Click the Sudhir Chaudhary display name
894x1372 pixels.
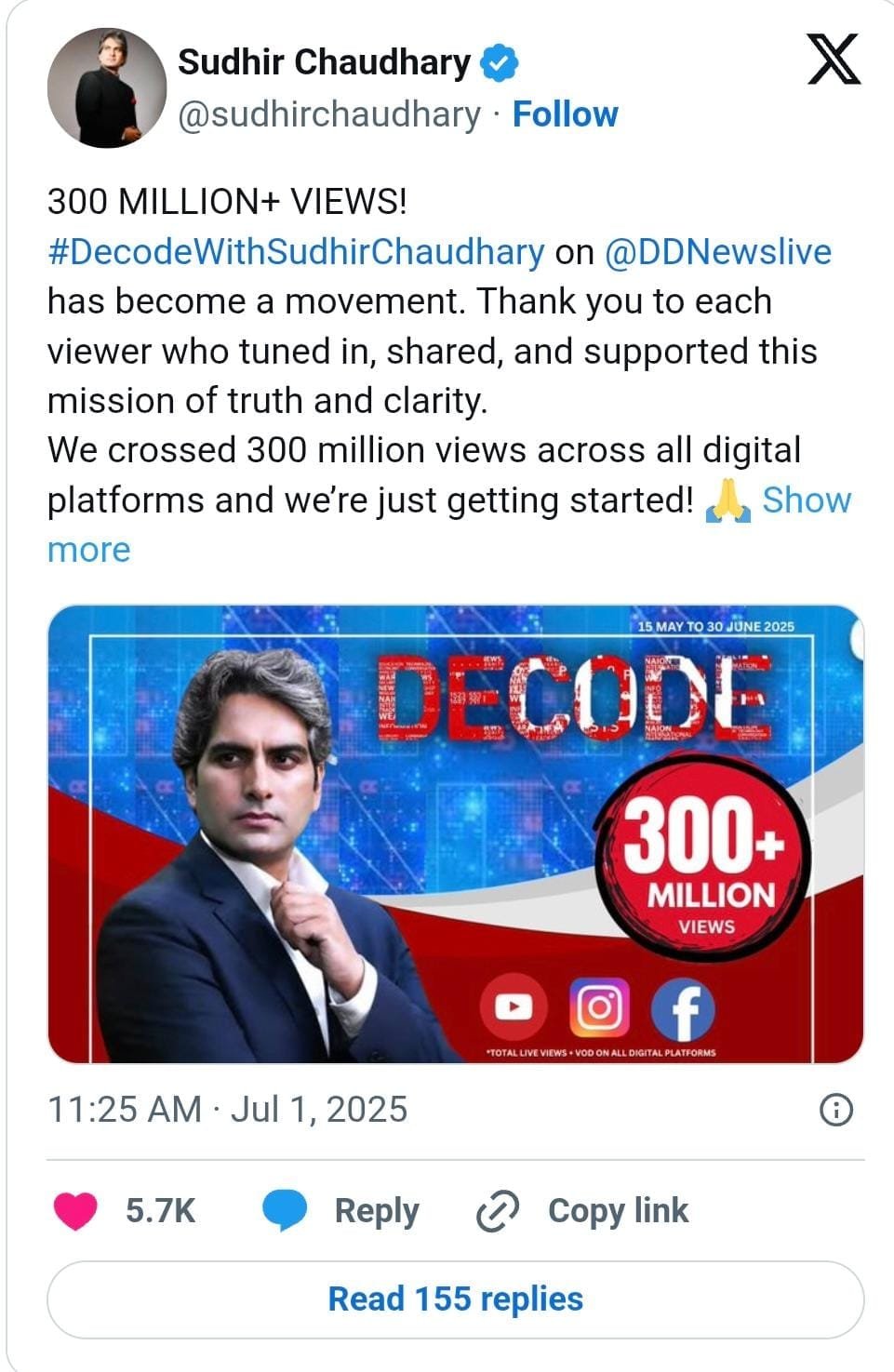coord(325,62)
